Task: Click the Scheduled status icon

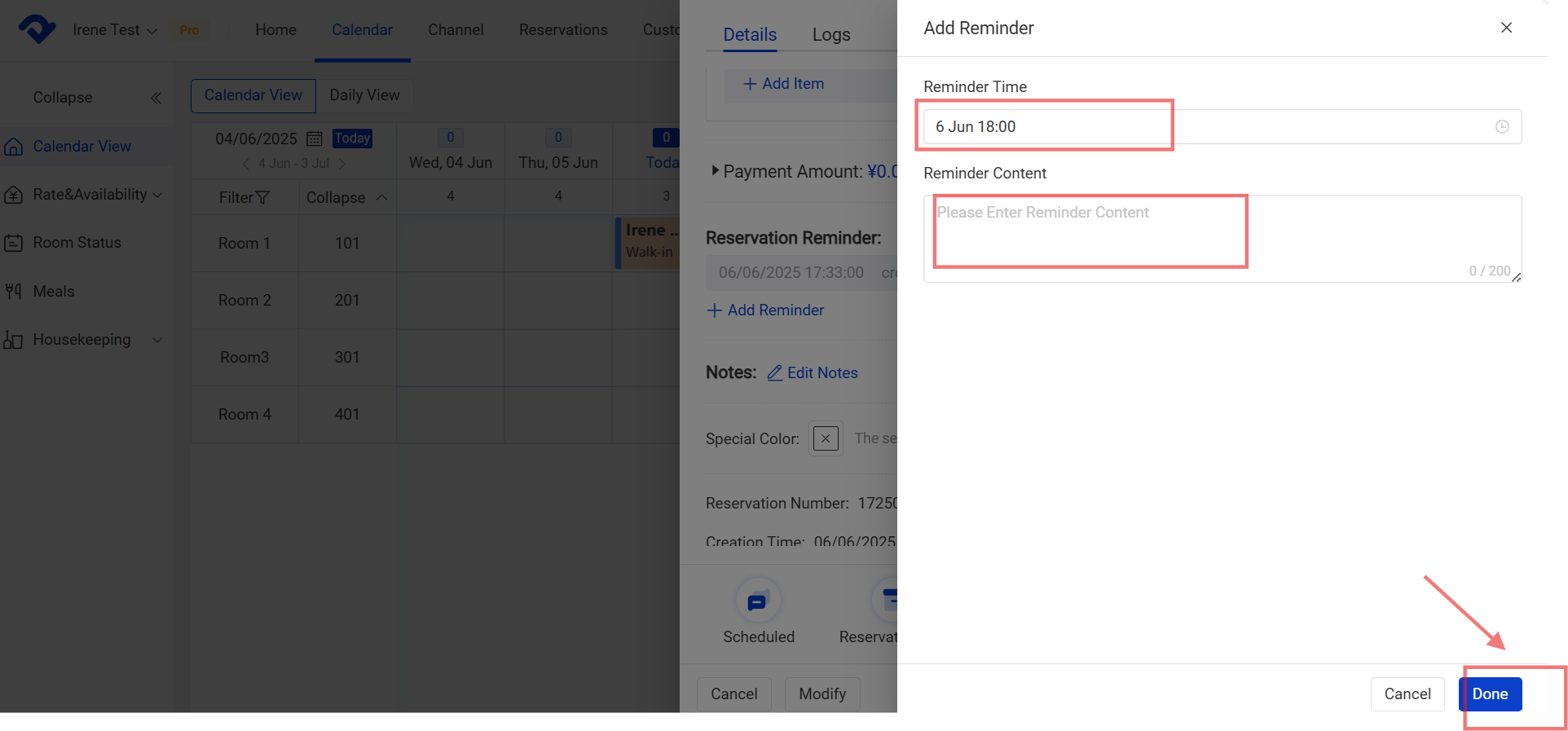Action: point(757,601)
